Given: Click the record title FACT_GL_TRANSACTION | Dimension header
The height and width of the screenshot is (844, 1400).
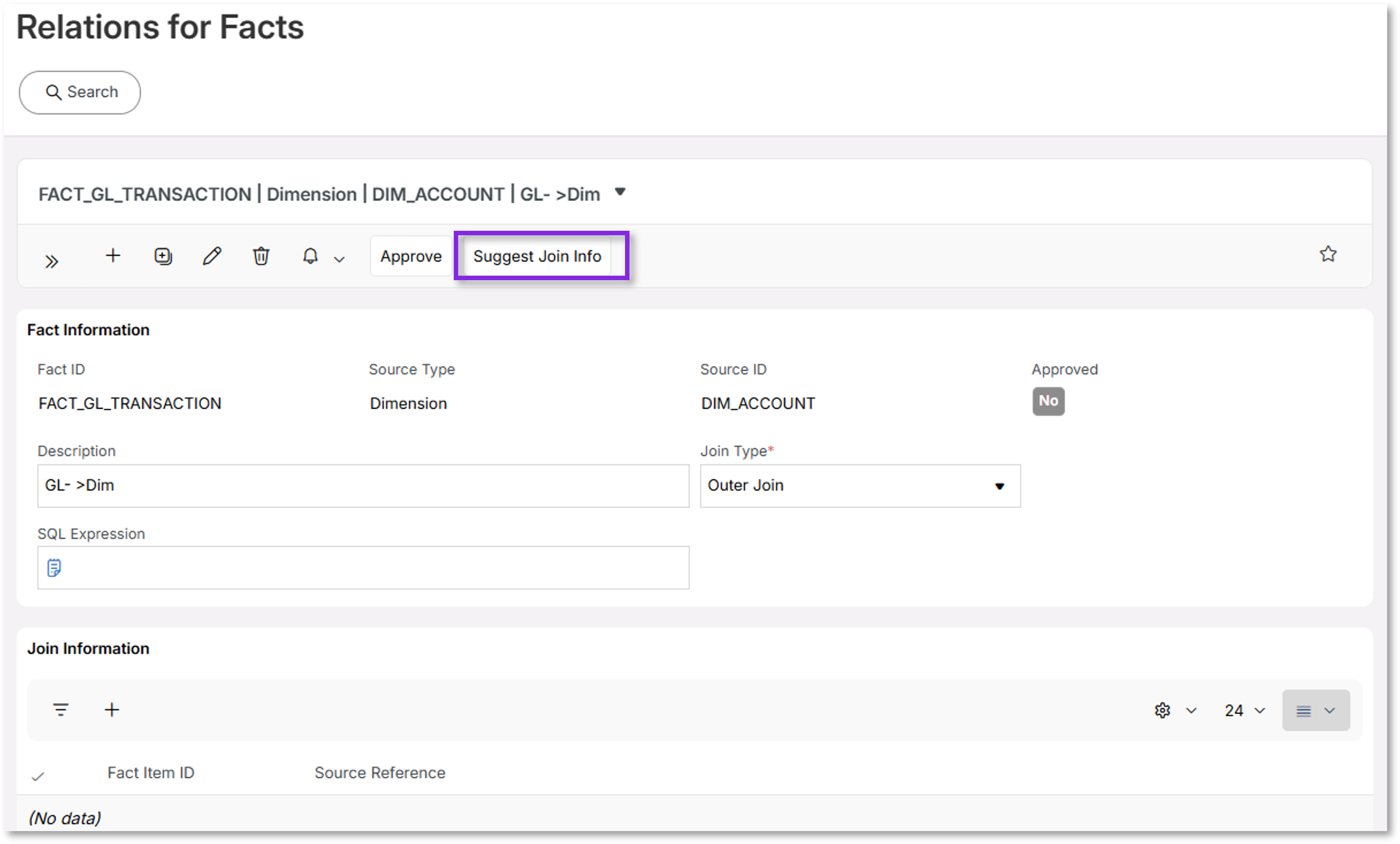Looking at the screenshot, I should 319,194.
